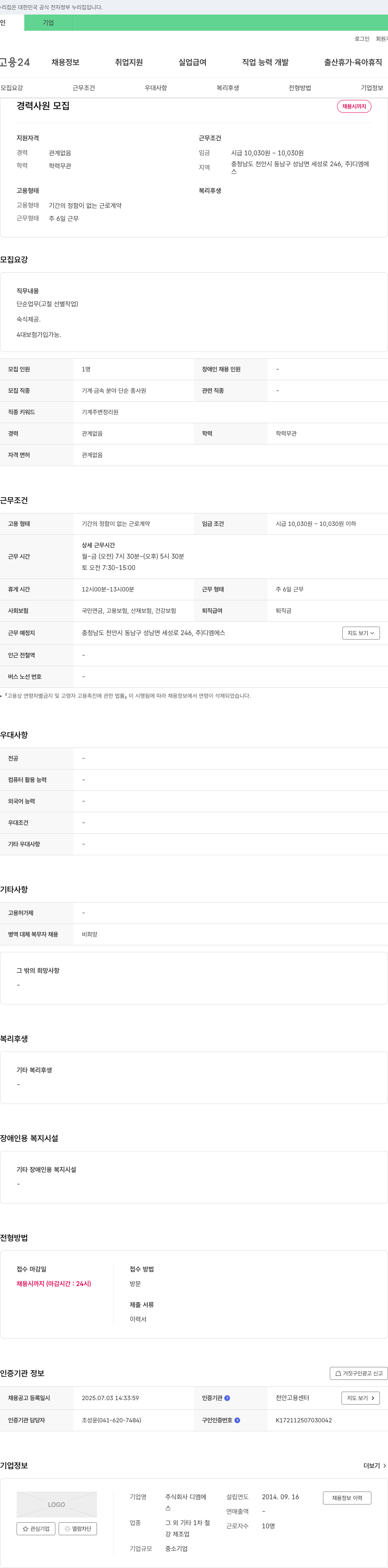This screenshot has height=1568, width=388.
Task: Click the 고용24 logo
Action: tap(15, 62)
